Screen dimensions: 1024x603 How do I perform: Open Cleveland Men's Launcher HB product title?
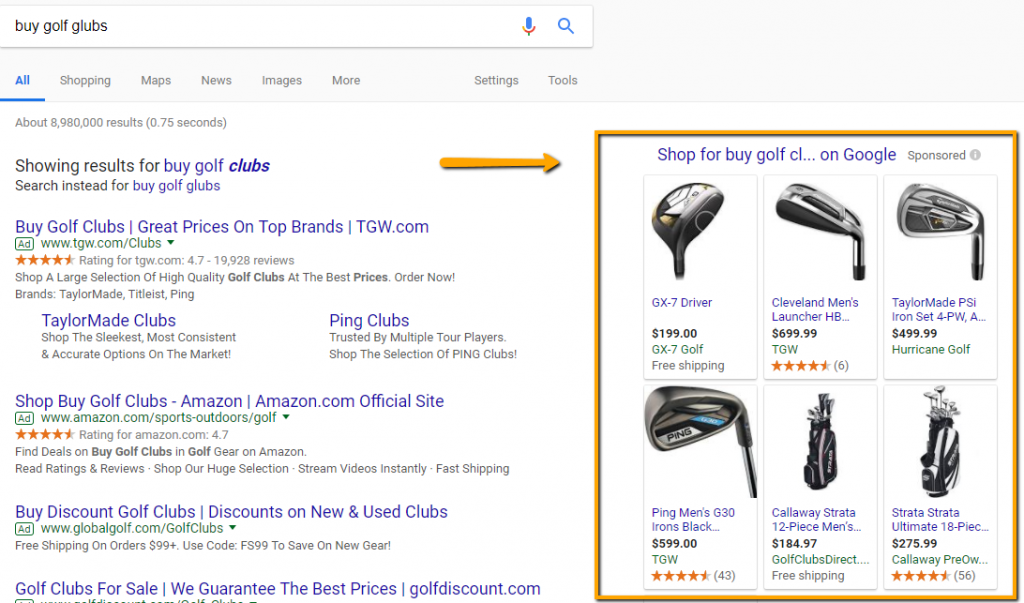[x=815, y=310]
